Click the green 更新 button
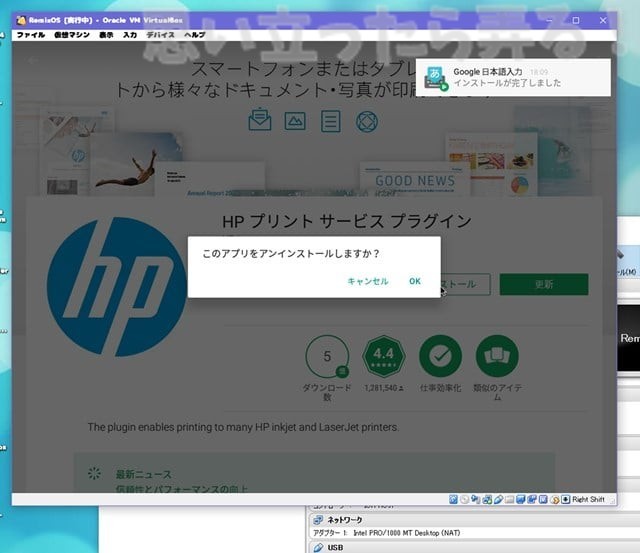This screenshot has height=553, width=640. (x=544, y=284)
